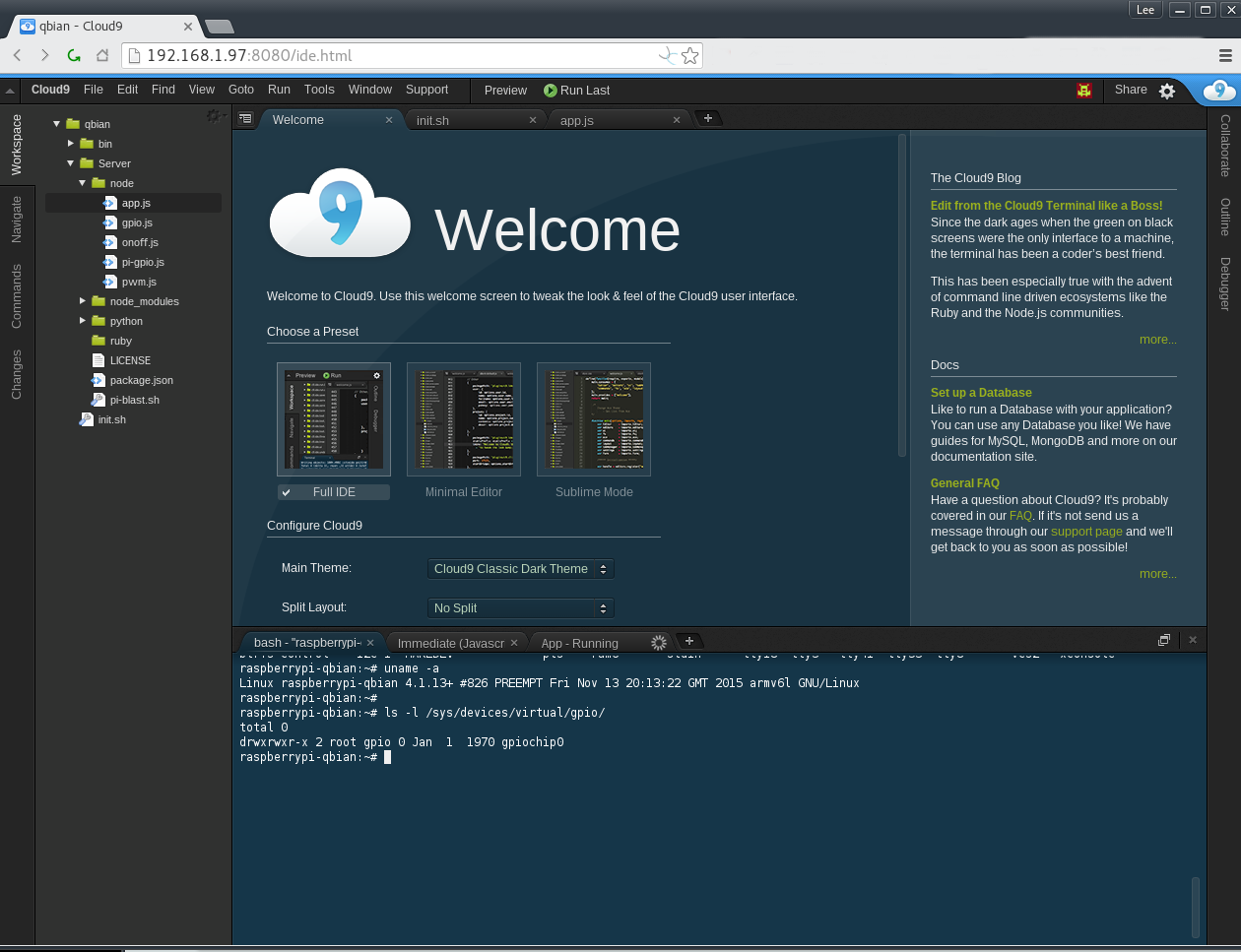
Task: Click the more link under the blog
Action: click(x=1158, y=340)
